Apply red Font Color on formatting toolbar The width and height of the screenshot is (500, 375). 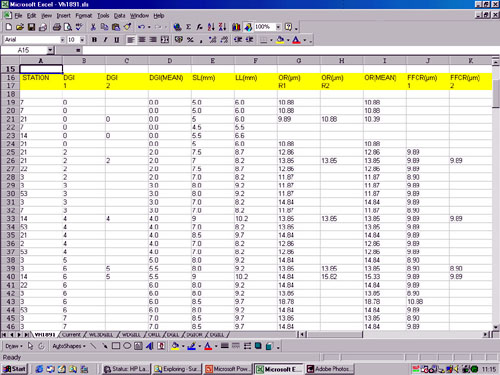point(296,40)
